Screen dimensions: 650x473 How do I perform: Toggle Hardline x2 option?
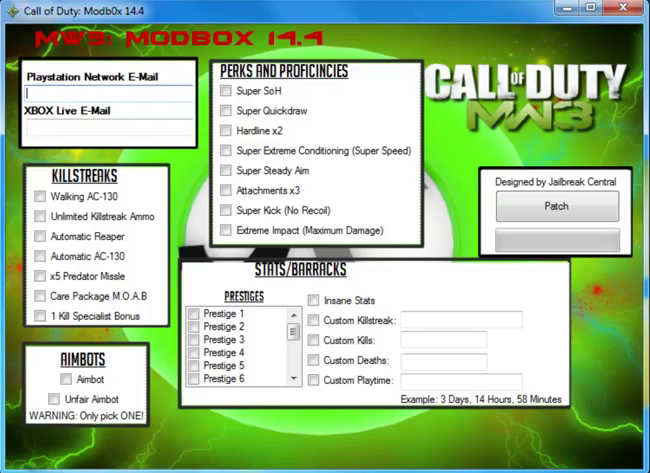pos(226,131)
